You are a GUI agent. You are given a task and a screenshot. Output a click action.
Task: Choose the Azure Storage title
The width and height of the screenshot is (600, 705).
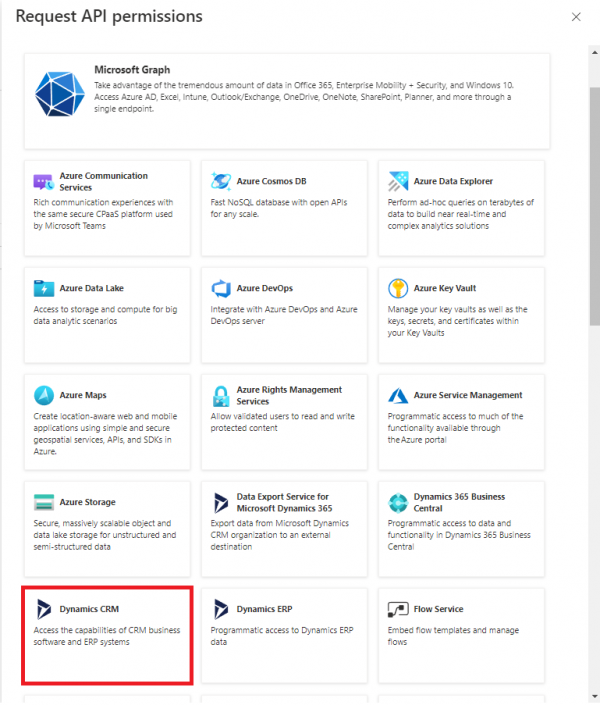point(87,502)
